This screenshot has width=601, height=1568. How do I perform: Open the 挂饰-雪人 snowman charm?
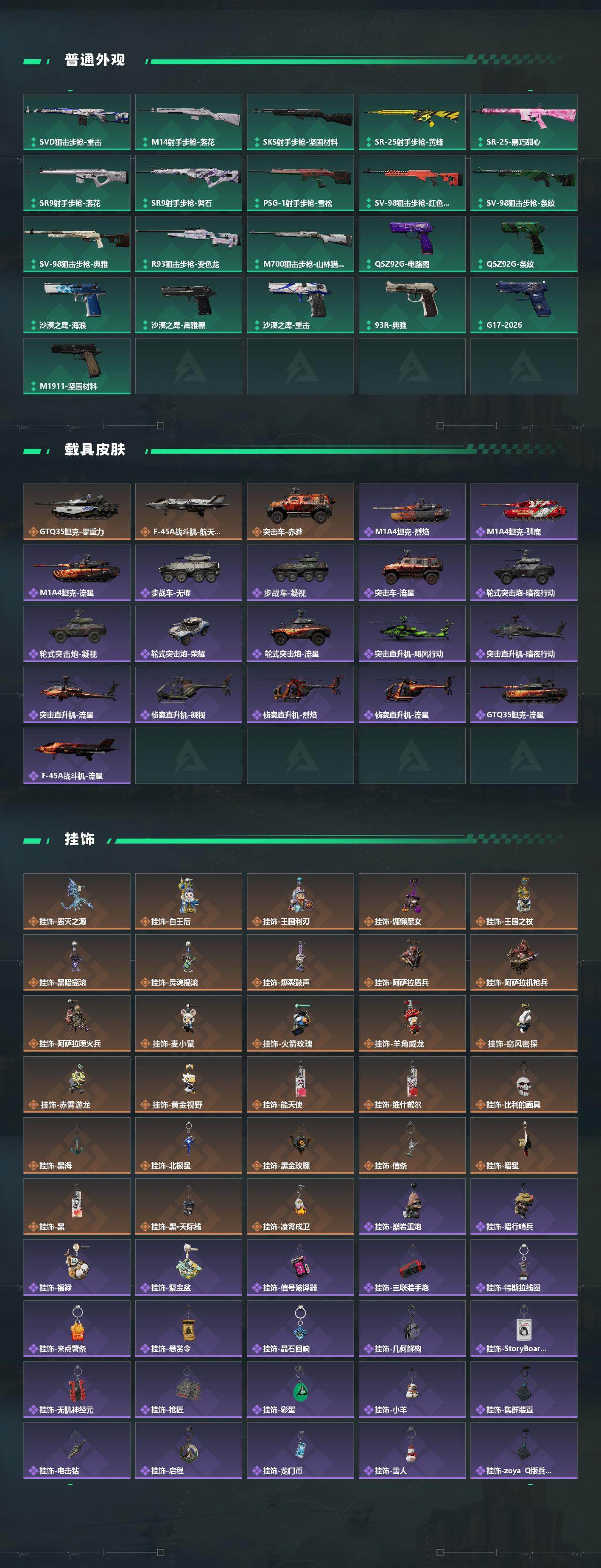pos(412,1450)
